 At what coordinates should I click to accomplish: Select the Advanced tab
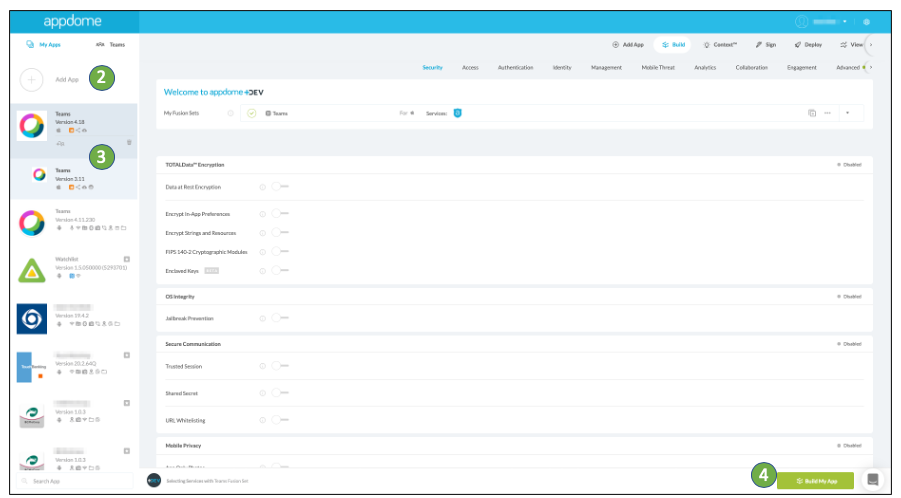[x=848, y=68]
